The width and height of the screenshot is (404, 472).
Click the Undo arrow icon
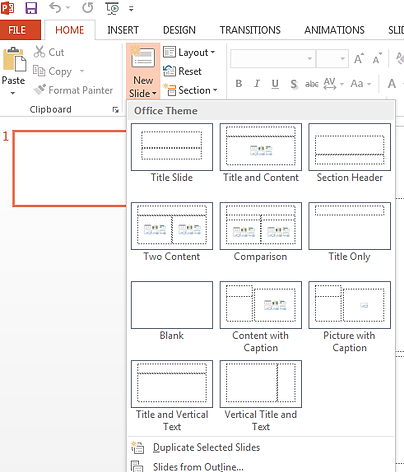(x=55, y=7)
